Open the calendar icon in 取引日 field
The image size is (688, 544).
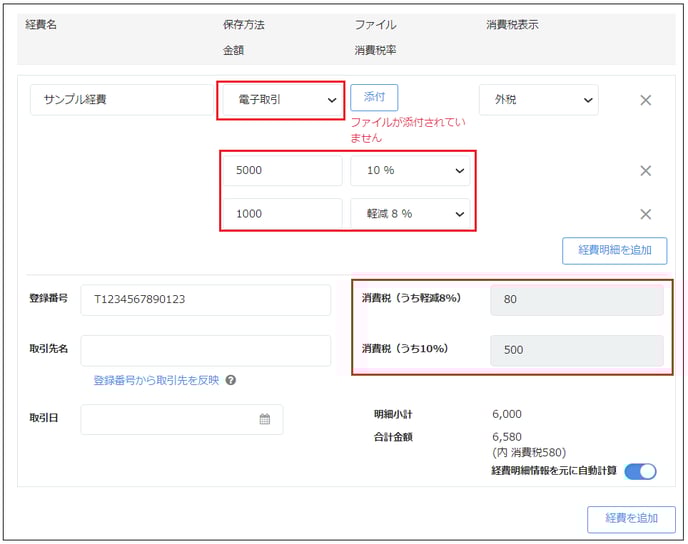point(265,419)
